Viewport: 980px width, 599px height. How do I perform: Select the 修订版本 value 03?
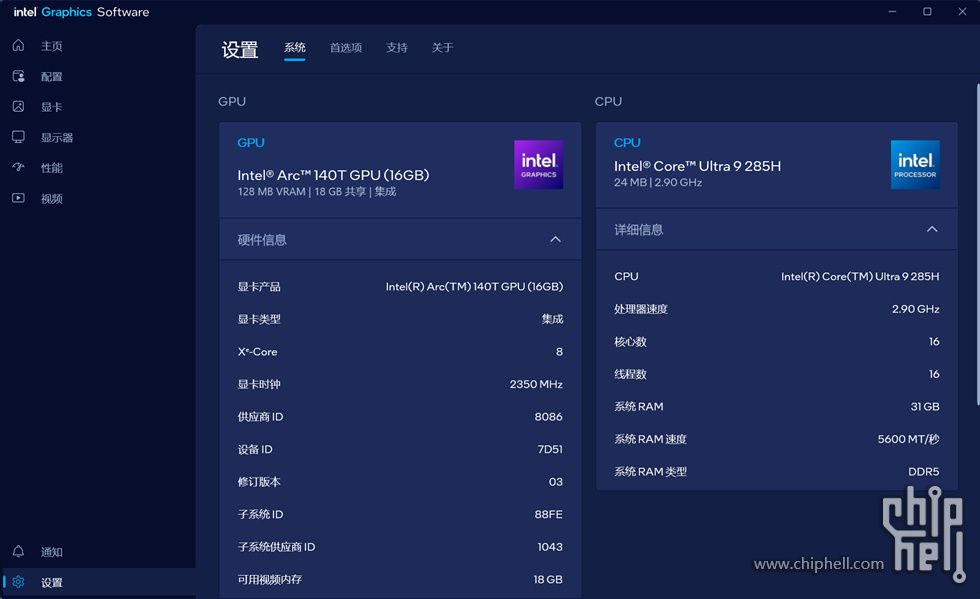pos(556,482)
